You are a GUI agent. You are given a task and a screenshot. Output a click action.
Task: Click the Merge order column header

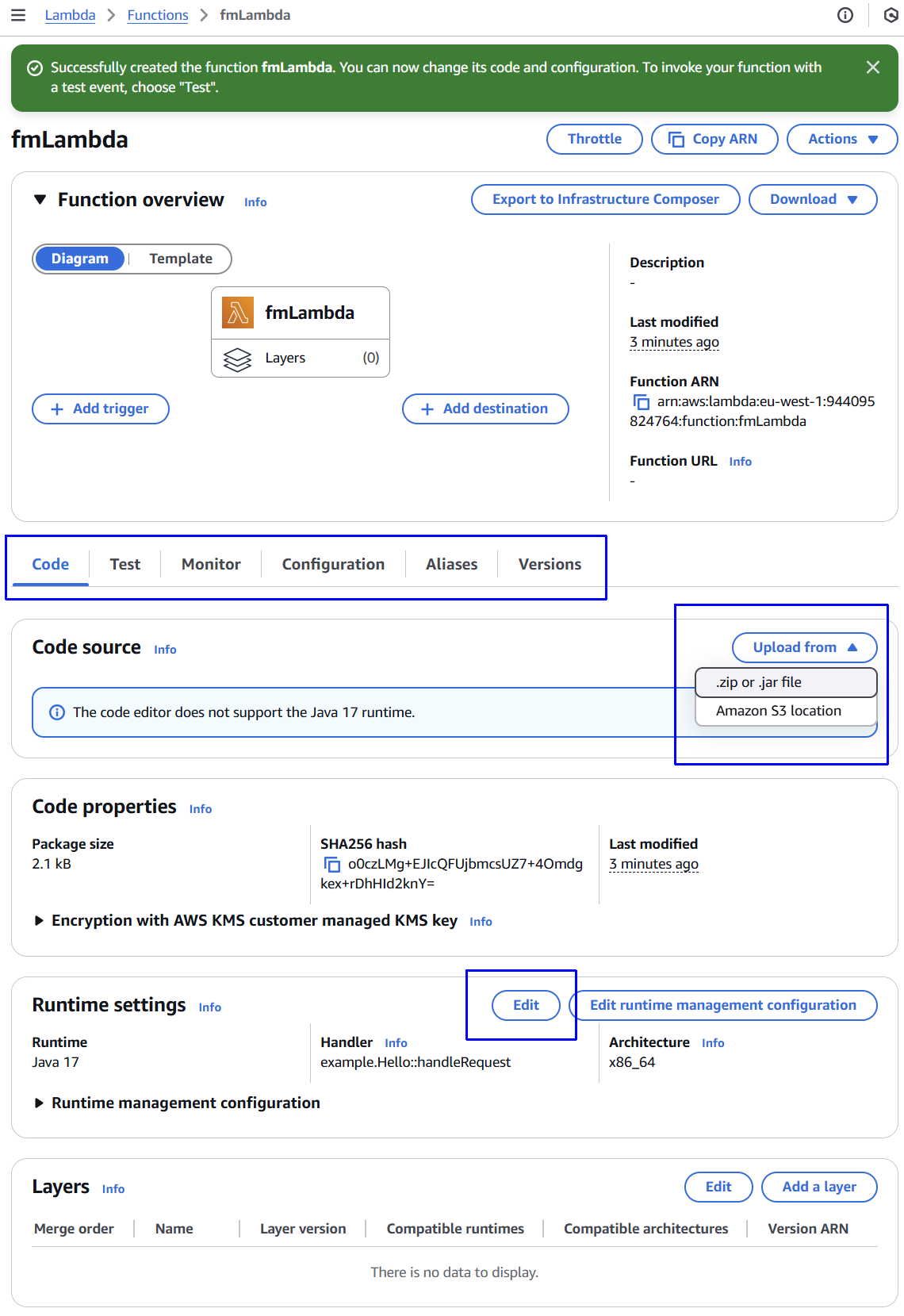(x=74, y=1229)
